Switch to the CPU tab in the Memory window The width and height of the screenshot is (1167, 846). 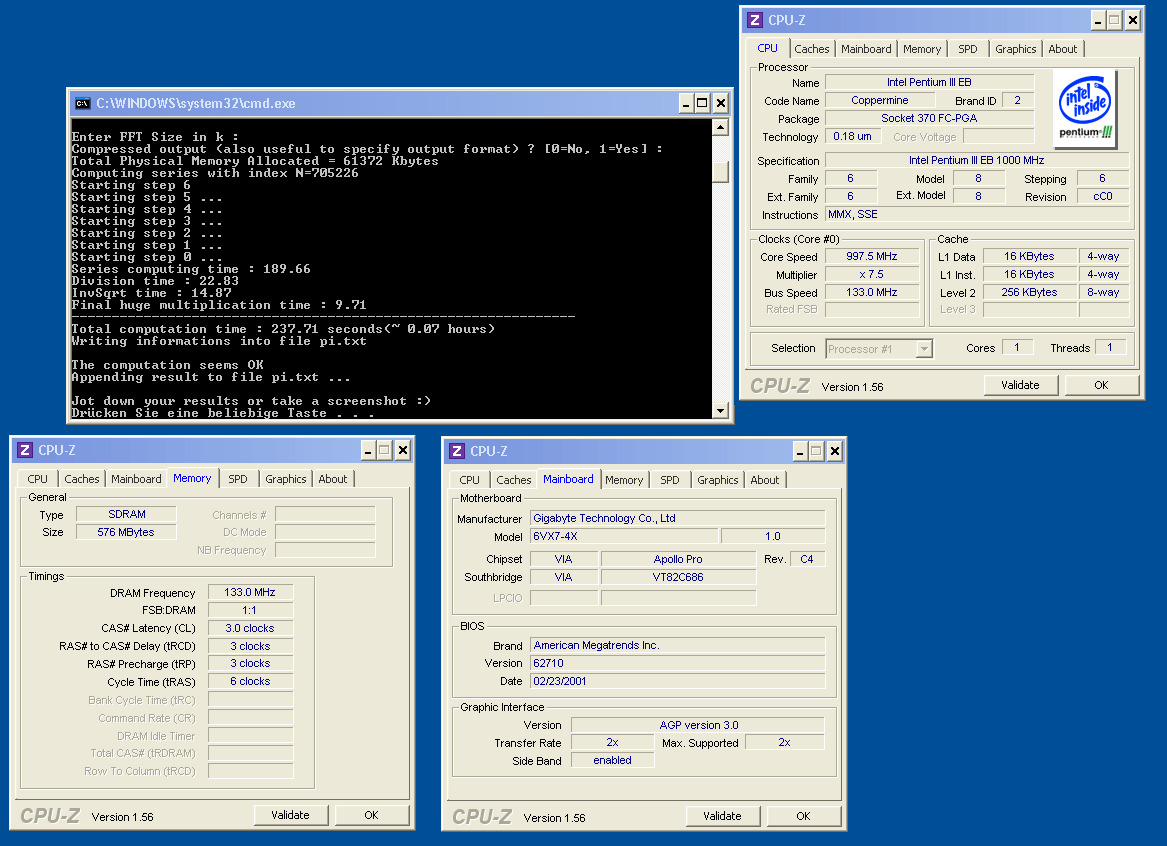[37, 479]
